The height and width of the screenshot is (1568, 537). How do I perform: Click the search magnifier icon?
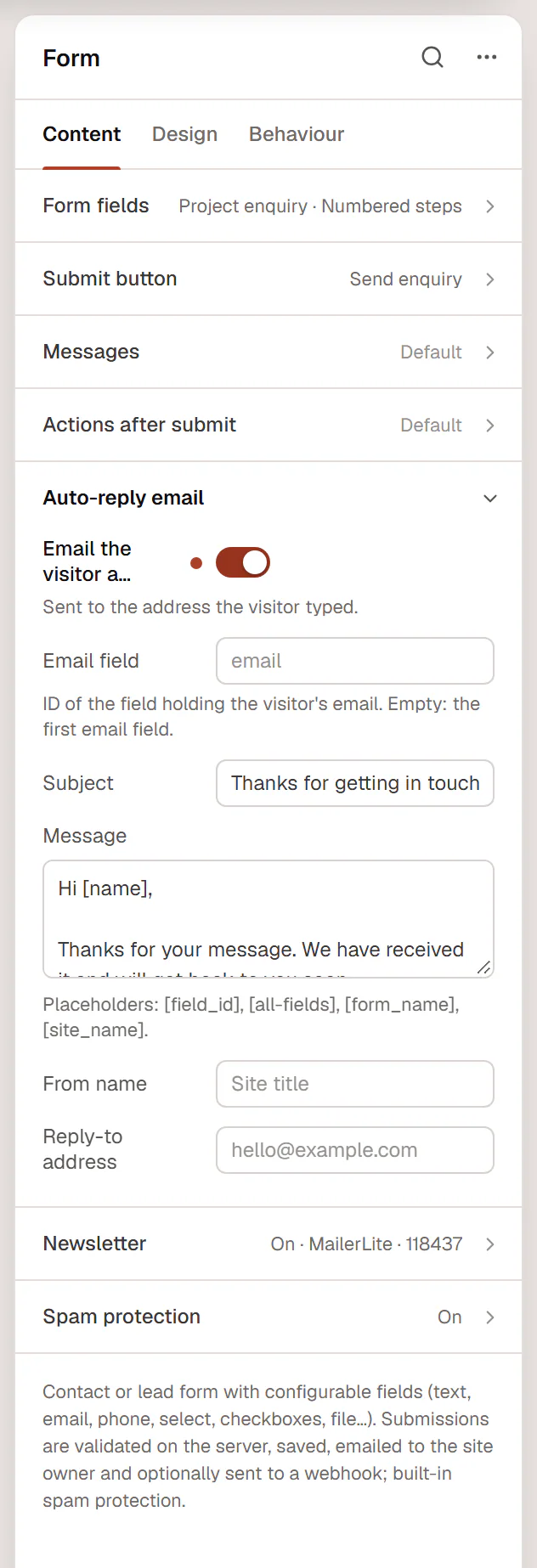pyautogui.click(x=432, y=58)
